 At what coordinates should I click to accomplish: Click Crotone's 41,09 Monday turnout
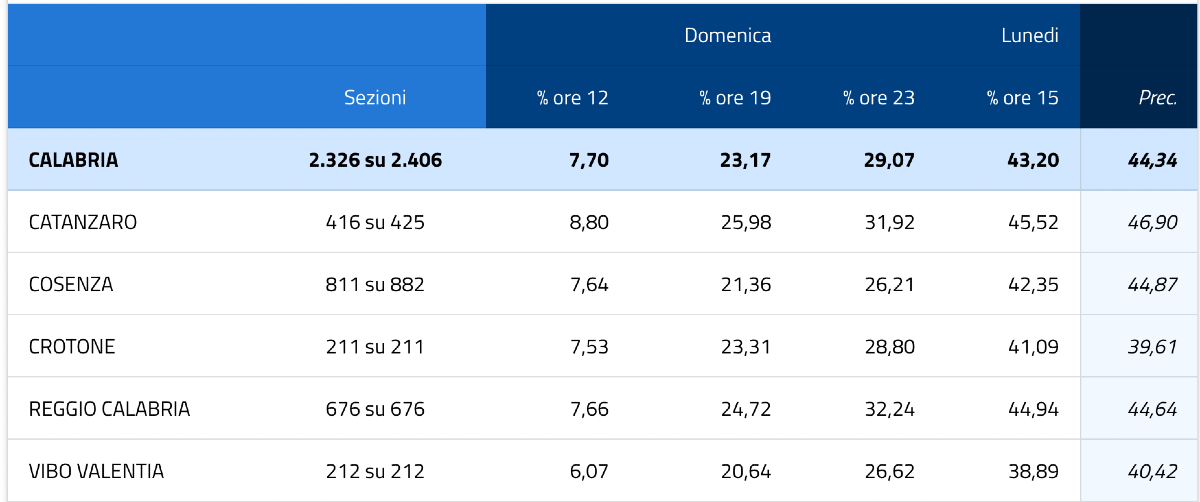tap(1033, 347)
